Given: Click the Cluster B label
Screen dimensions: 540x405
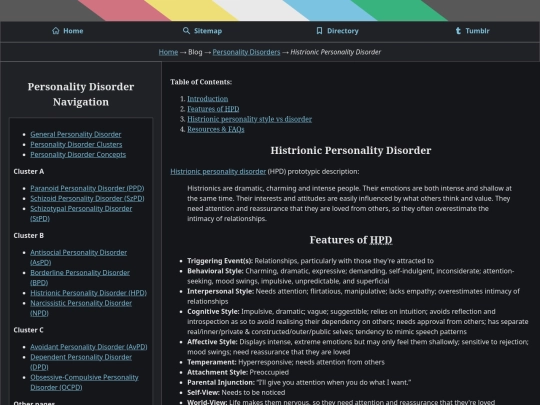Looking at the screenshot, I should point(29,236).
